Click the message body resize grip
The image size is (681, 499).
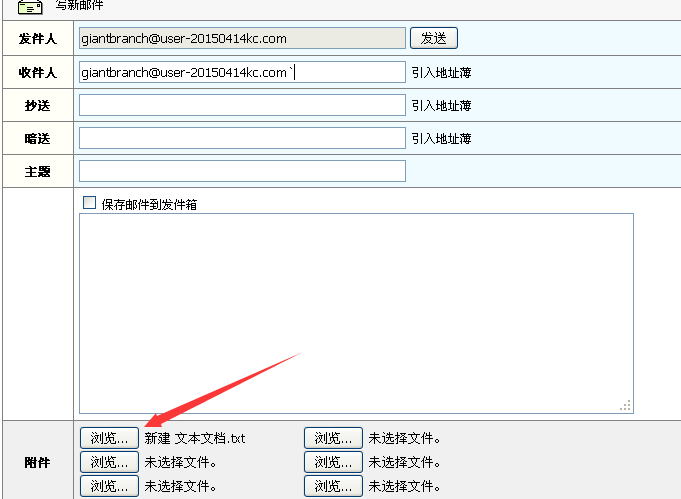626,405
